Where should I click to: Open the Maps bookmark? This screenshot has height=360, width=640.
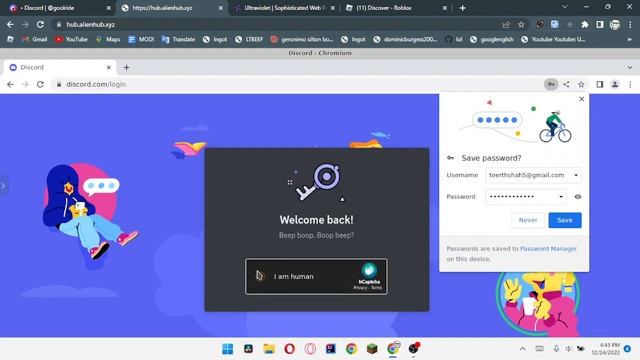[108, 39]
